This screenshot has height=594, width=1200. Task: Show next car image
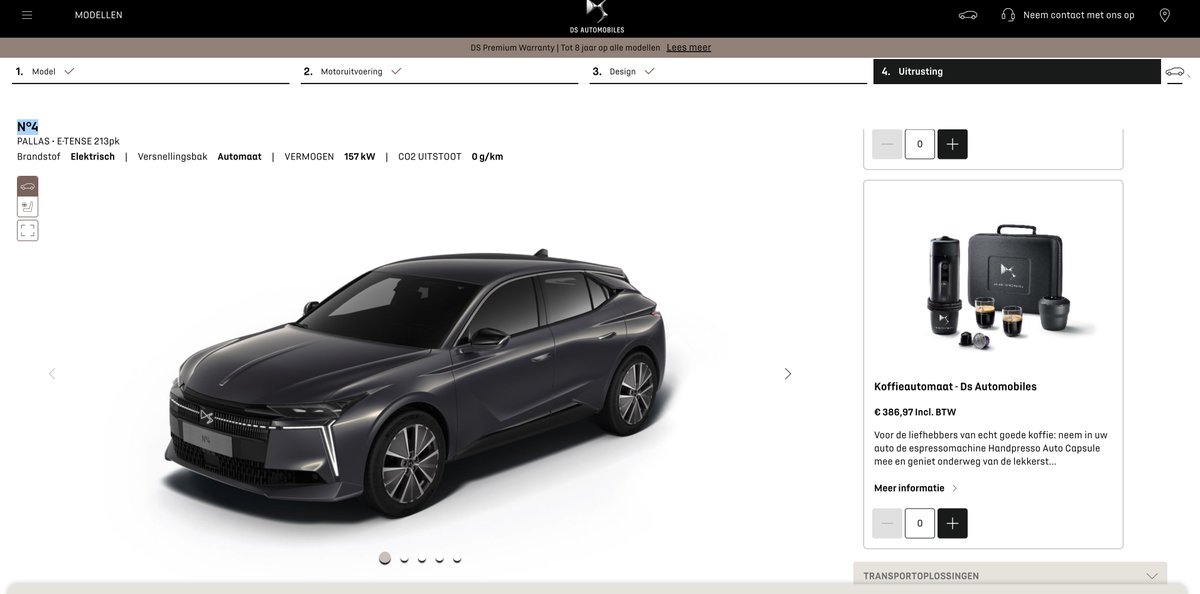788,374
